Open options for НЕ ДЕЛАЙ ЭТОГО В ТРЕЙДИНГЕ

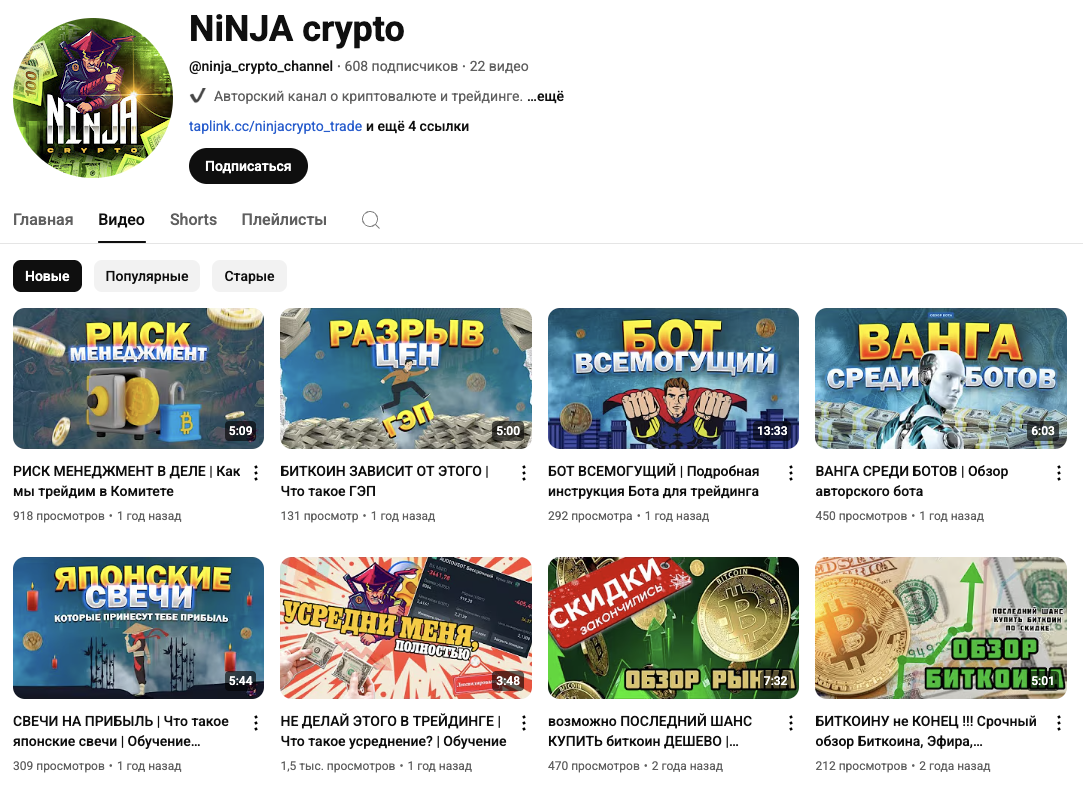tap(524, 723)
